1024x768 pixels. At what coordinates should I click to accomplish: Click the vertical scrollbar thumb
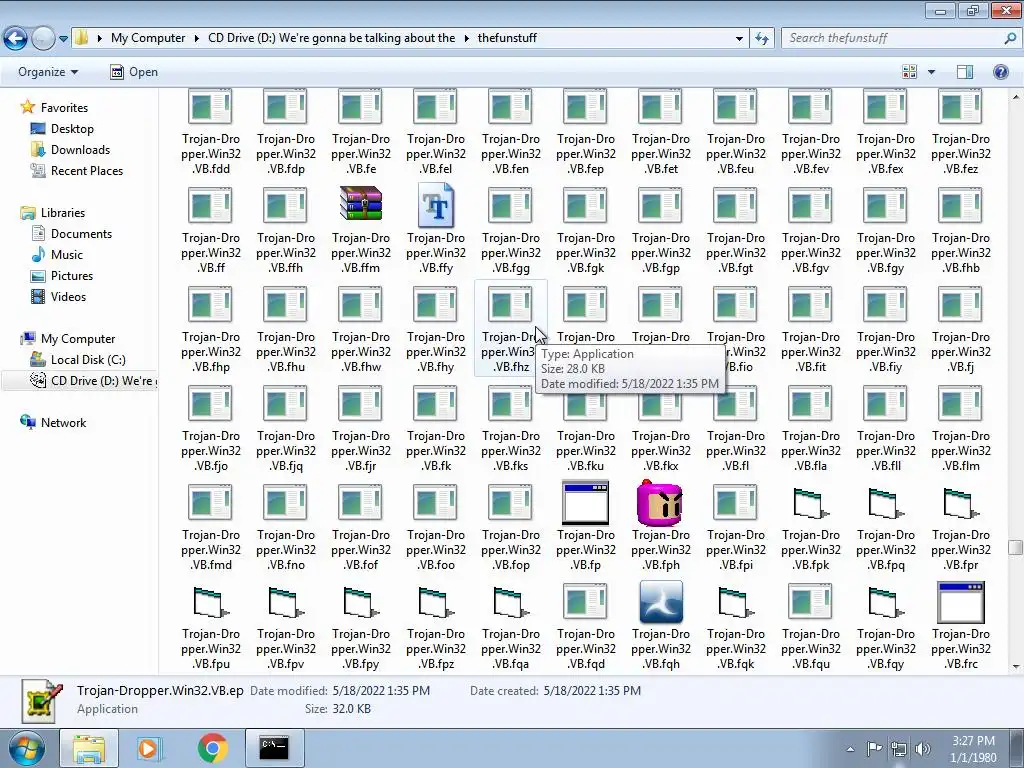(1016, 547)
